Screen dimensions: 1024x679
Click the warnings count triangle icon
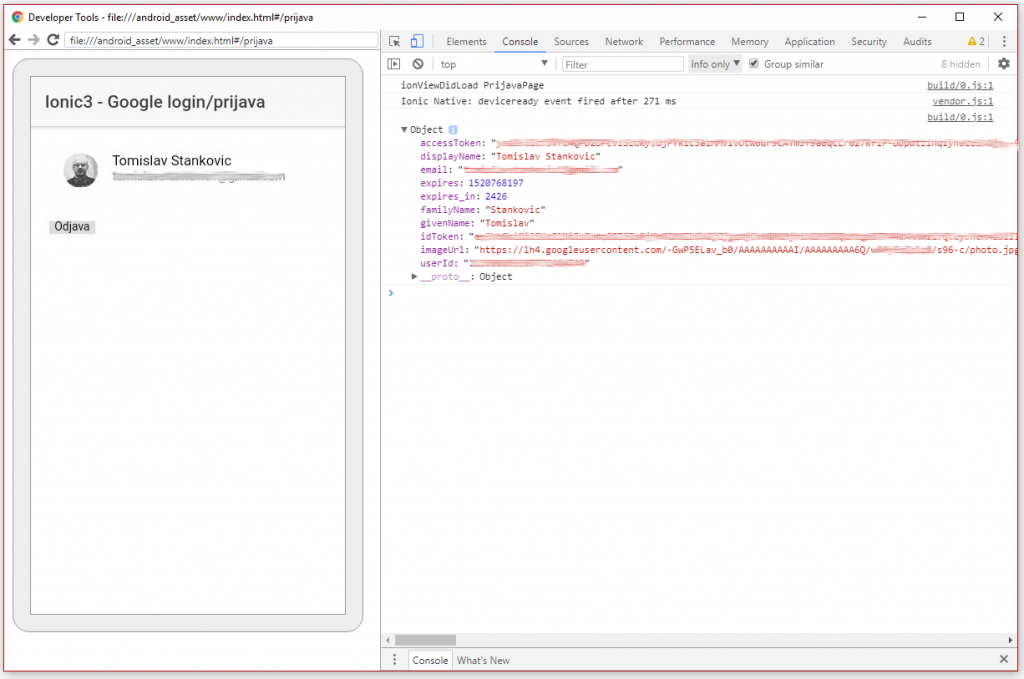[972, 42]
